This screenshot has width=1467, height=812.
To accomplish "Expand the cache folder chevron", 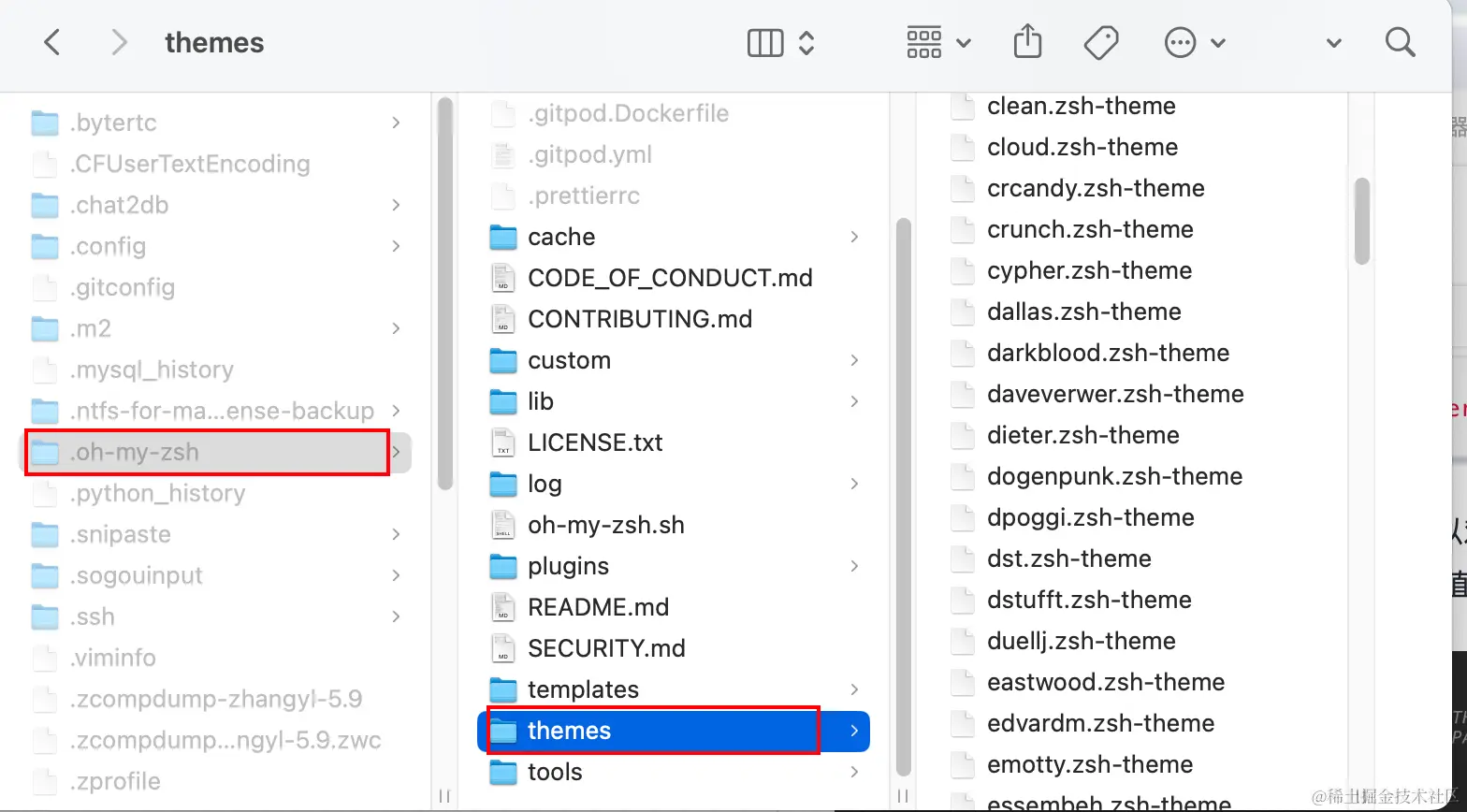I will pyautogui.click(x=854, y=237).
